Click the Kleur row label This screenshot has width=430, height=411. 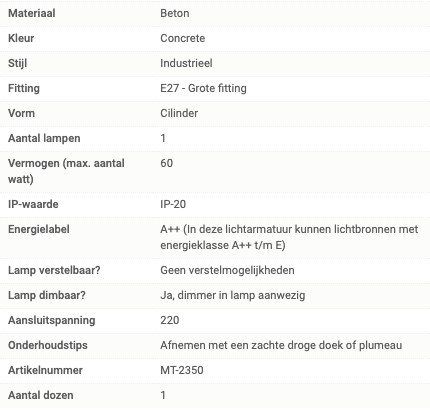[x=21, y=38]
